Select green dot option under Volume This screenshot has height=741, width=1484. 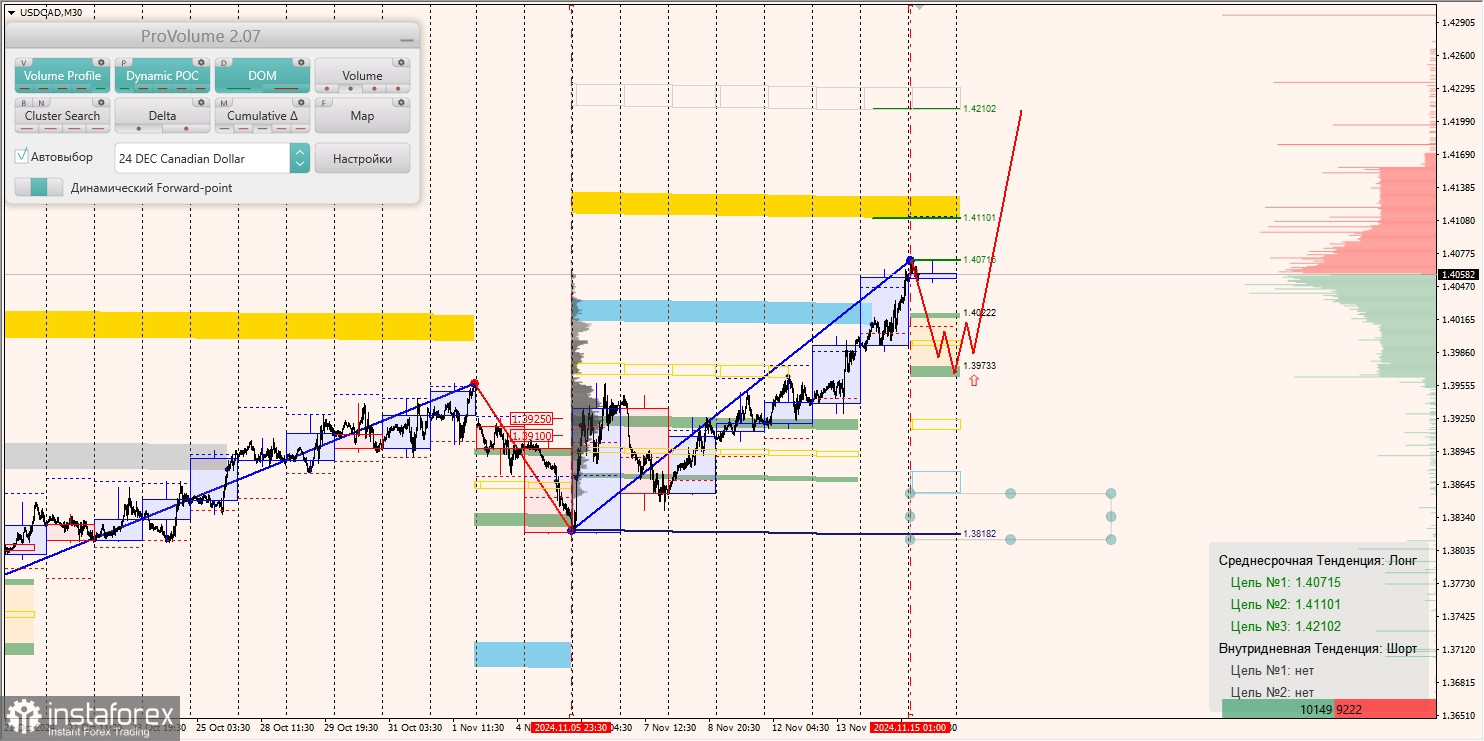point(350,89)
